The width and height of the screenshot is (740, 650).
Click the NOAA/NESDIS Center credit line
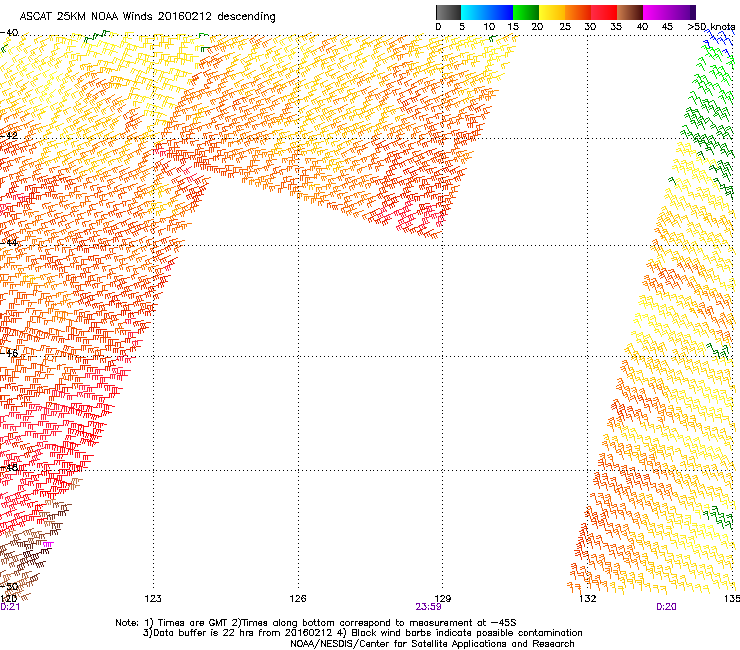[432, 644]
